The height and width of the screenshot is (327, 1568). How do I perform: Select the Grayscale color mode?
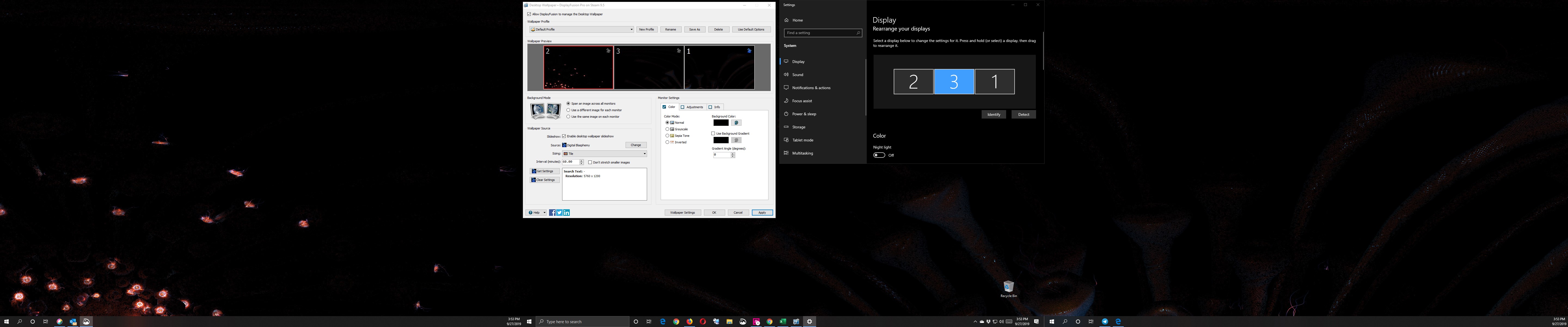pyautogui.click(x=668, y=129)
